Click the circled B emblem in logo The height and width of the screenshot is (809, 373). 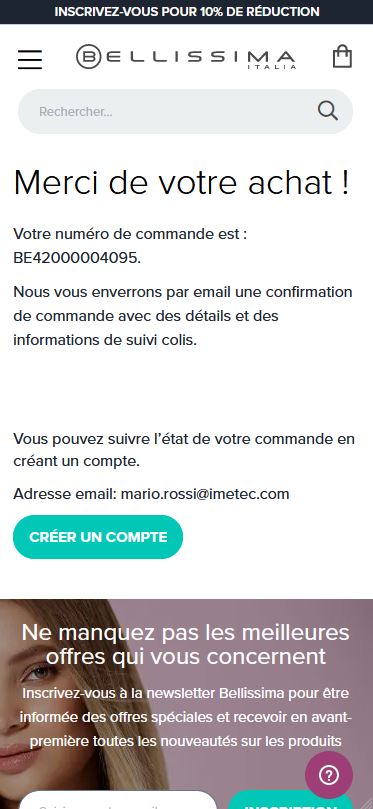(x=89, y=57)
